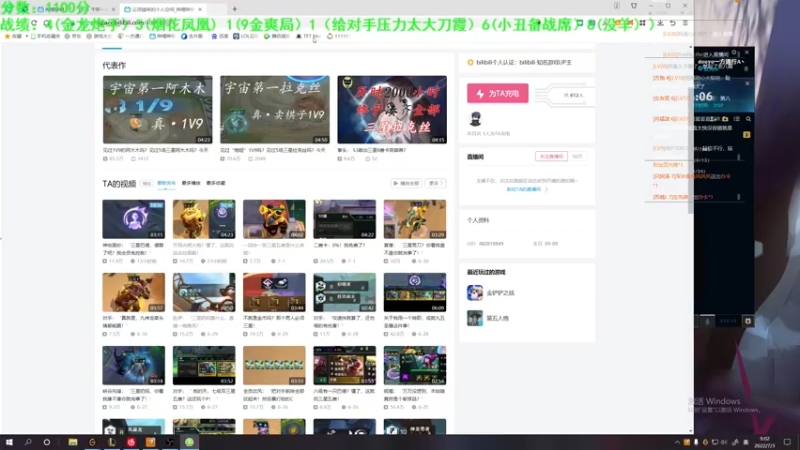The height and width of the screenshot is (450, 800).
Task: Open the video thumbnail with duration 06:09
Action: [x=415, y=292]
